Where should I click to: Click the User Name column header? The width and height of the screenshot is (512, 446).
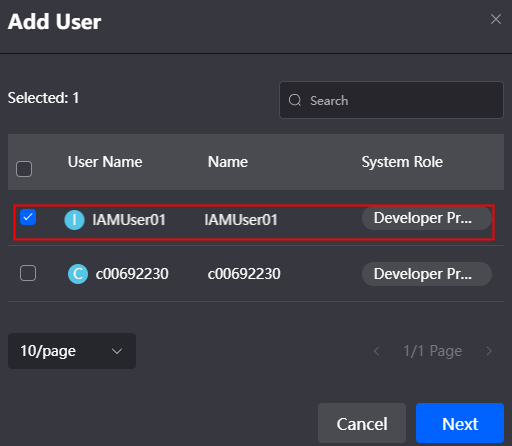click(105, 162)
